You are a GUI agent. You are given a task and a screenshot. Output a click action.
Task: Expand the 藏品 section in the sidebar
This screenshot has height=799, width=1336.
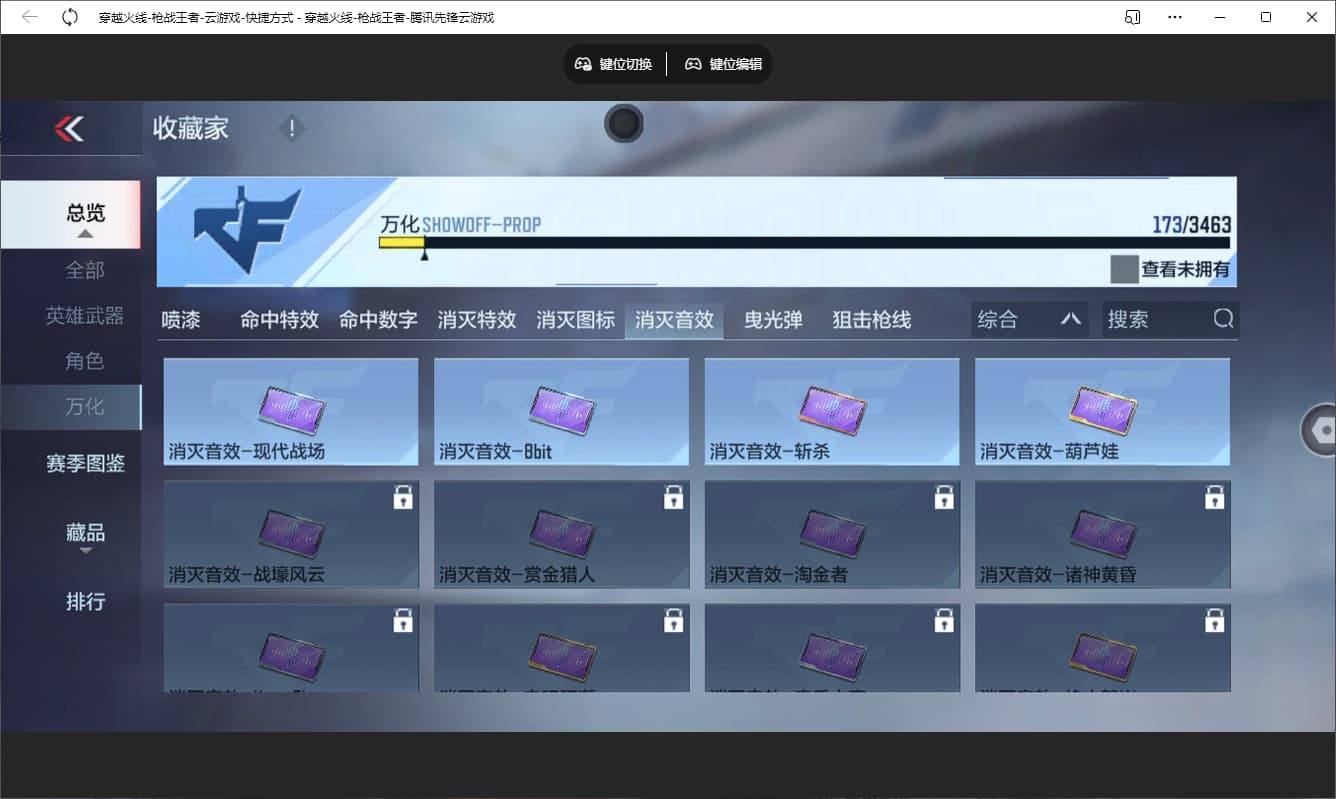click(x=87, y=534)
